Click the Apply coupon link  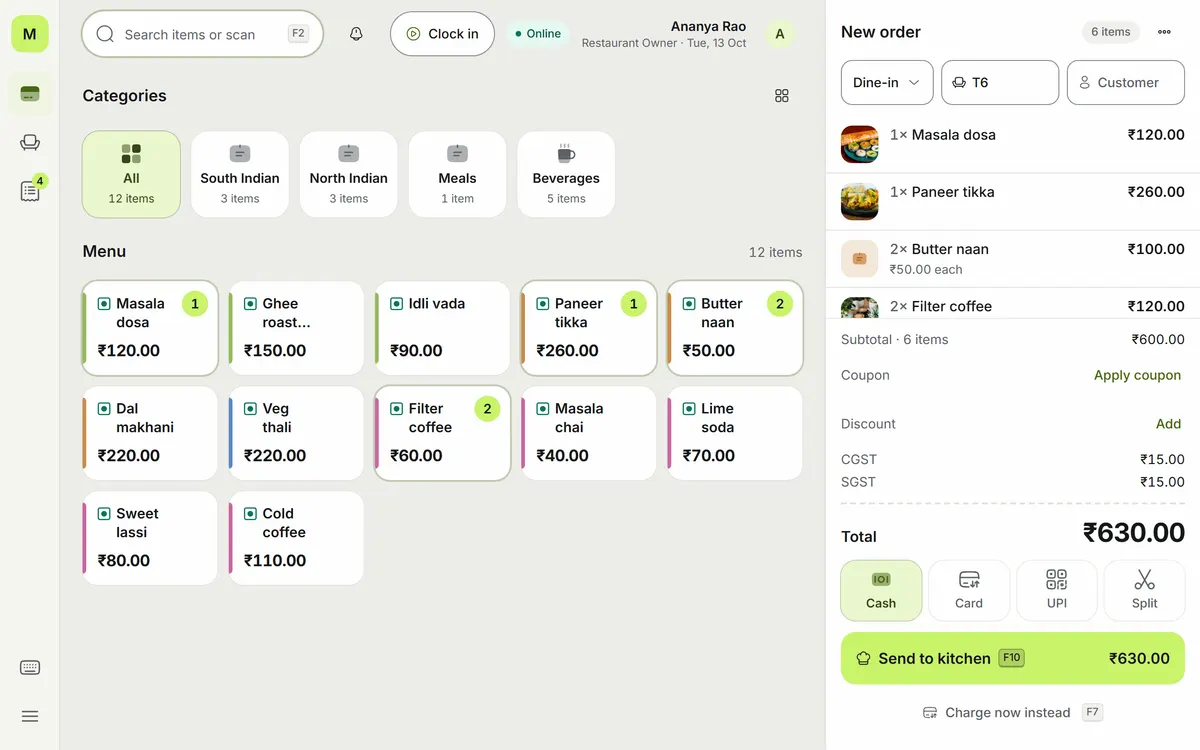click(1137, 375)
